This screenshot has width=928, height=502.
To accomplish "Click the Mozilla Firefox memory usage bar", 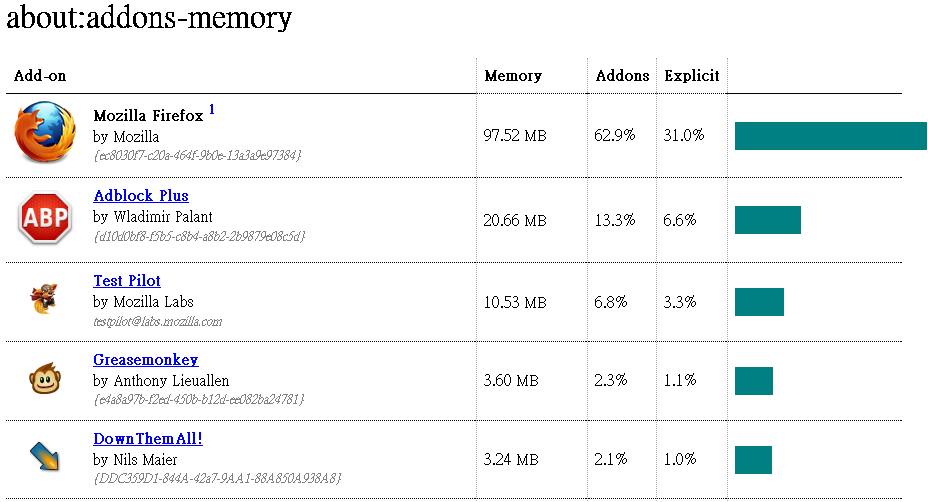I will pos(830,136).
